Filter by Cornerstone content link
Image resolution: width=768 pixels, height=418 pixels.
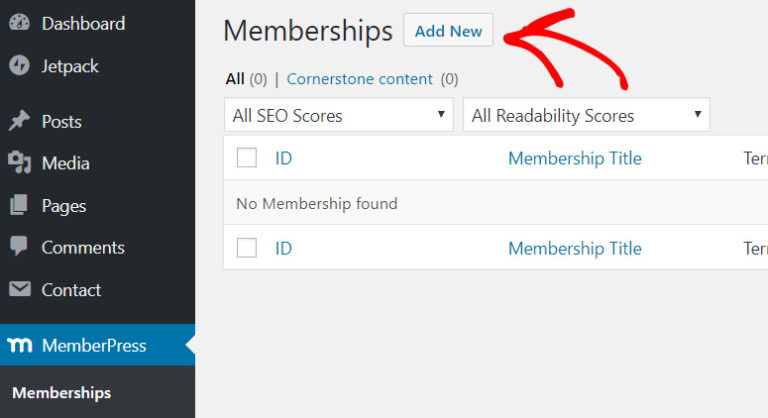(x=359, y=79)
